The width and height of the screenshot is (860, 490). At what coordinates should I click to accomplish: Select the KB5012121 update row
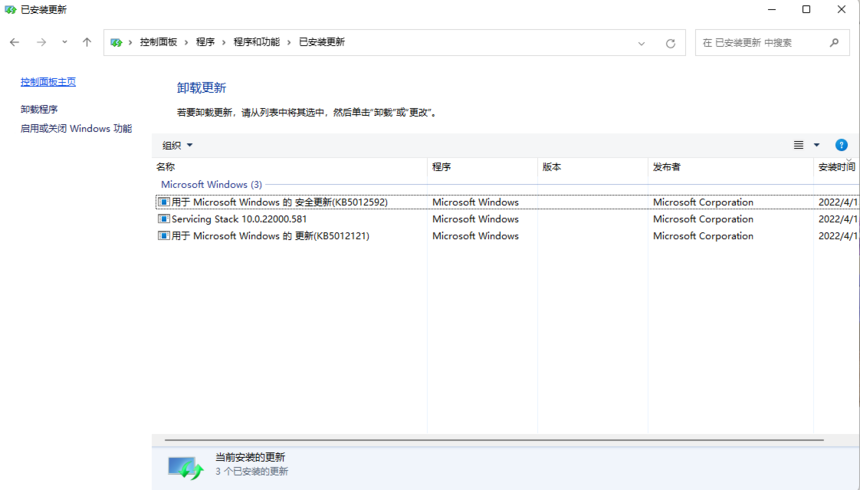tap(507, 236)
